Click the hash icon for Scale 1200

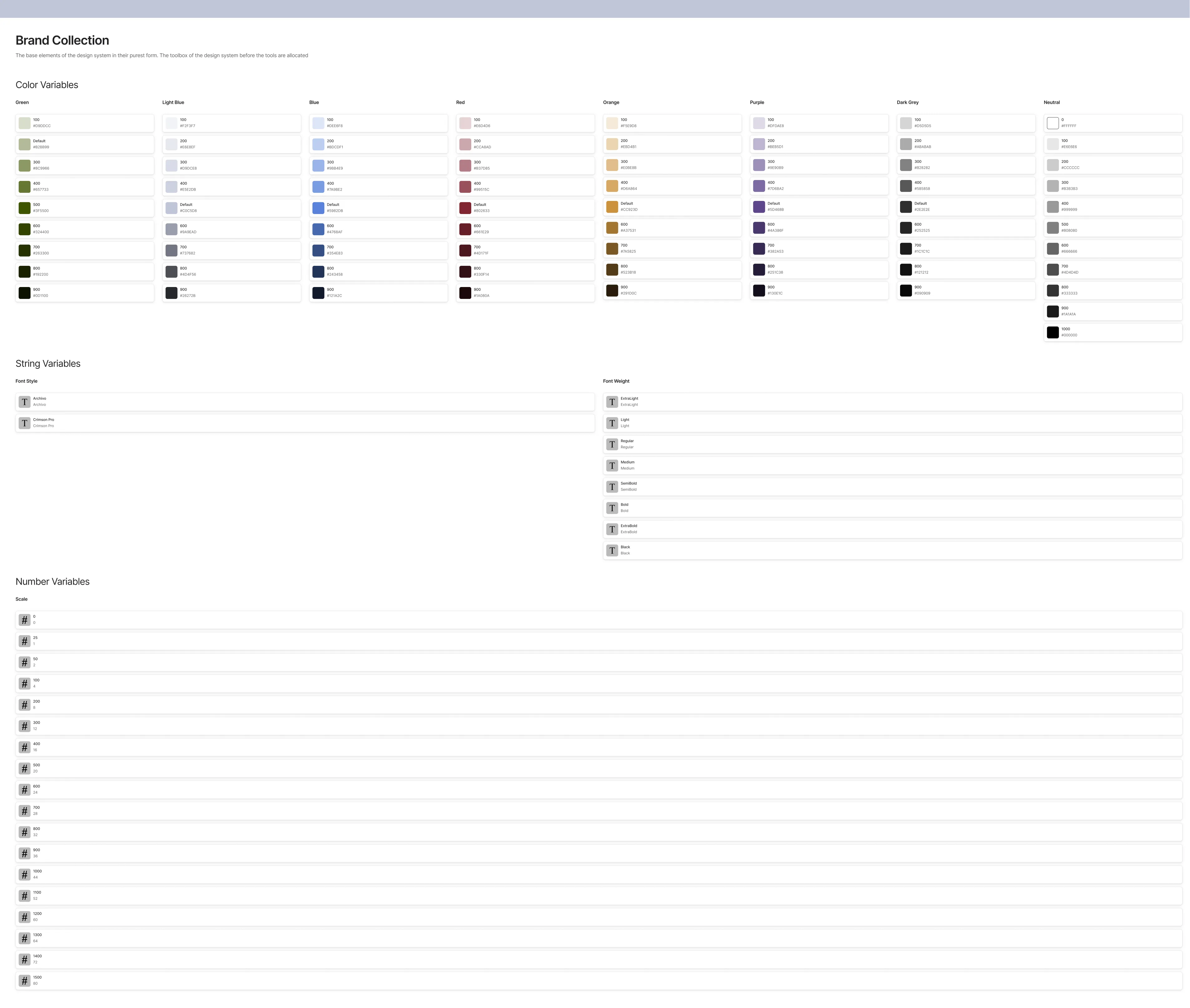(x=25, y=917)
